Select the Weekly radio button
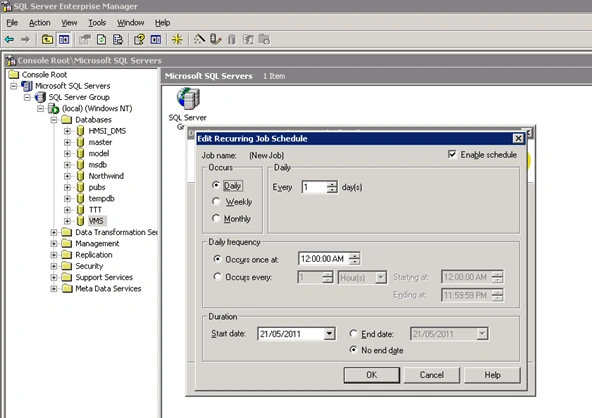 [x=216, y=202]
